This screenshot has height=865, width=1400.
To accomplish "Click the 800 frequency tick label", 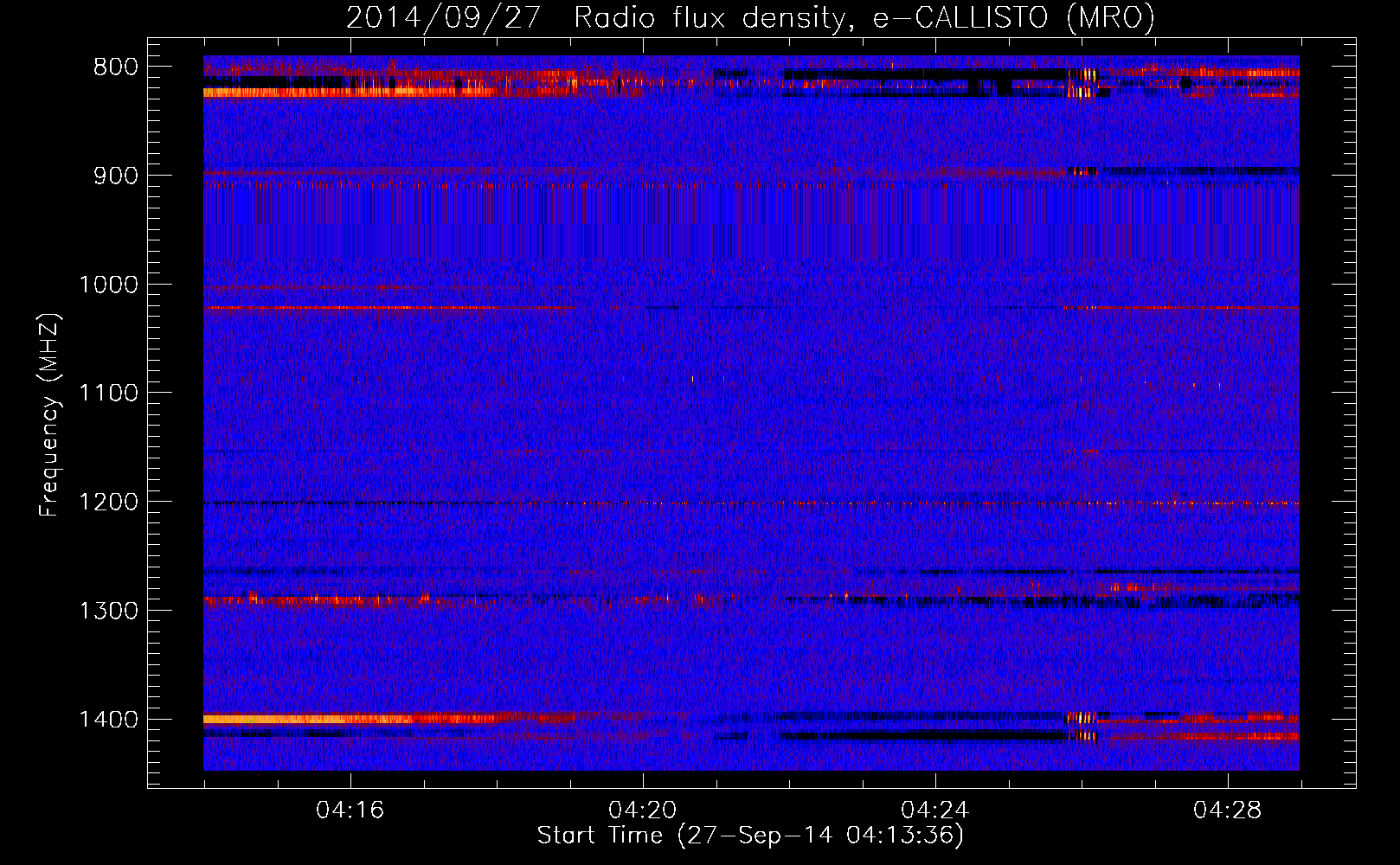I will (116, 67).
